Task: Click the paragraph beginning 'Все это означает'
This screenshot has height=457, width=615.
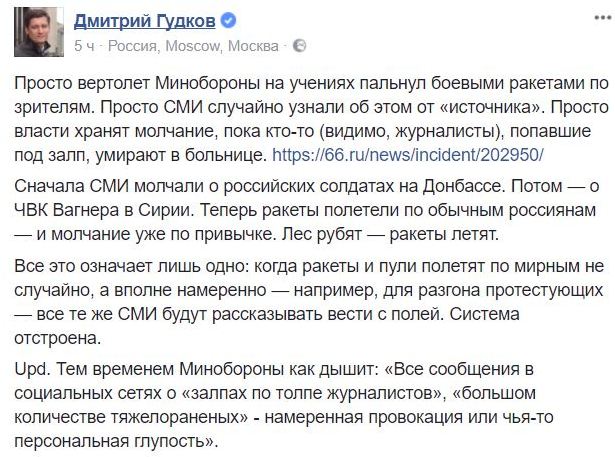Action: [x=309, y=302]
